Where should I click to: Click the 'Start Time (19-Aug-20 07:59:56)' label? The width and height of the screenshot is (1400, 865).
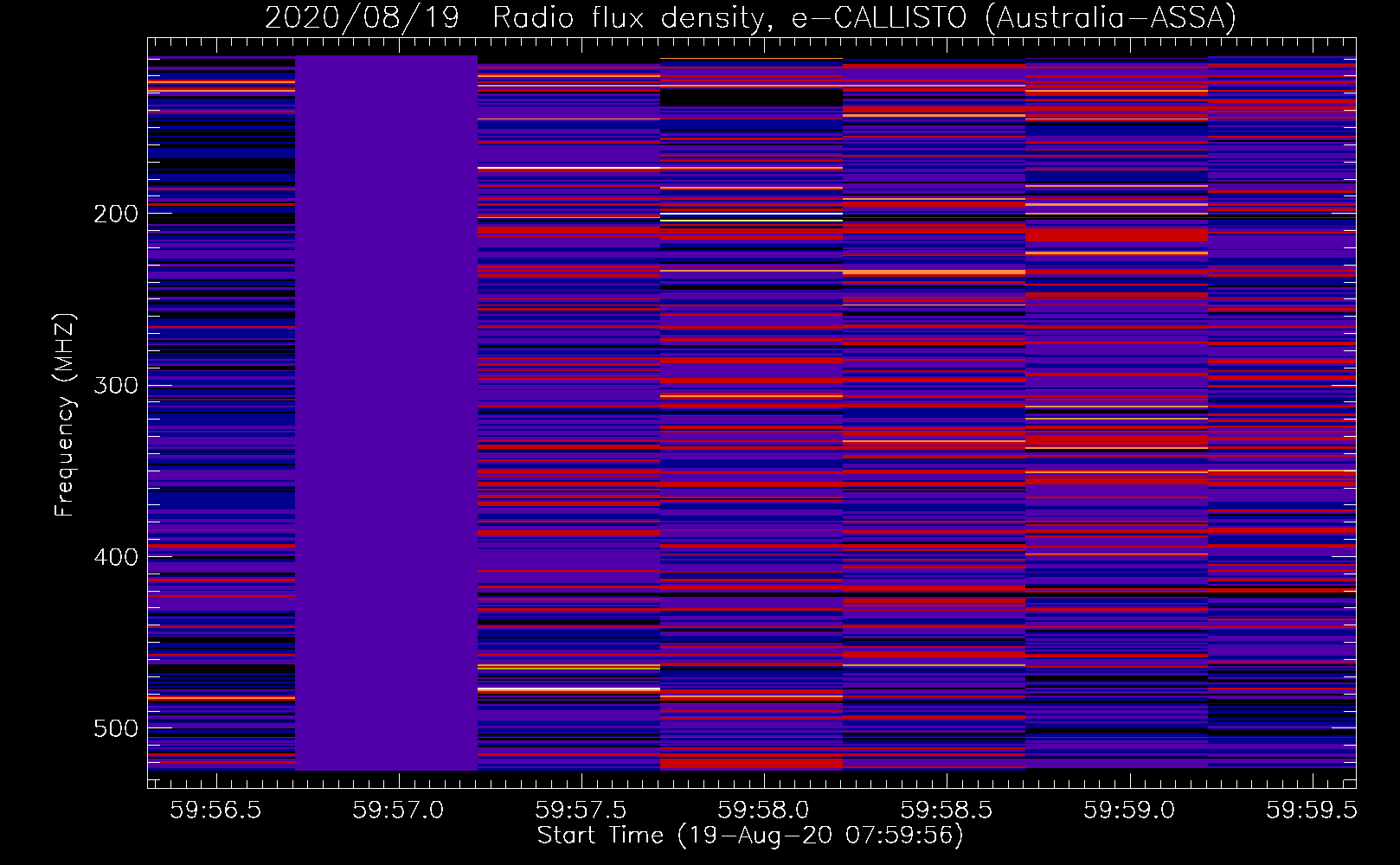(750, 836)
